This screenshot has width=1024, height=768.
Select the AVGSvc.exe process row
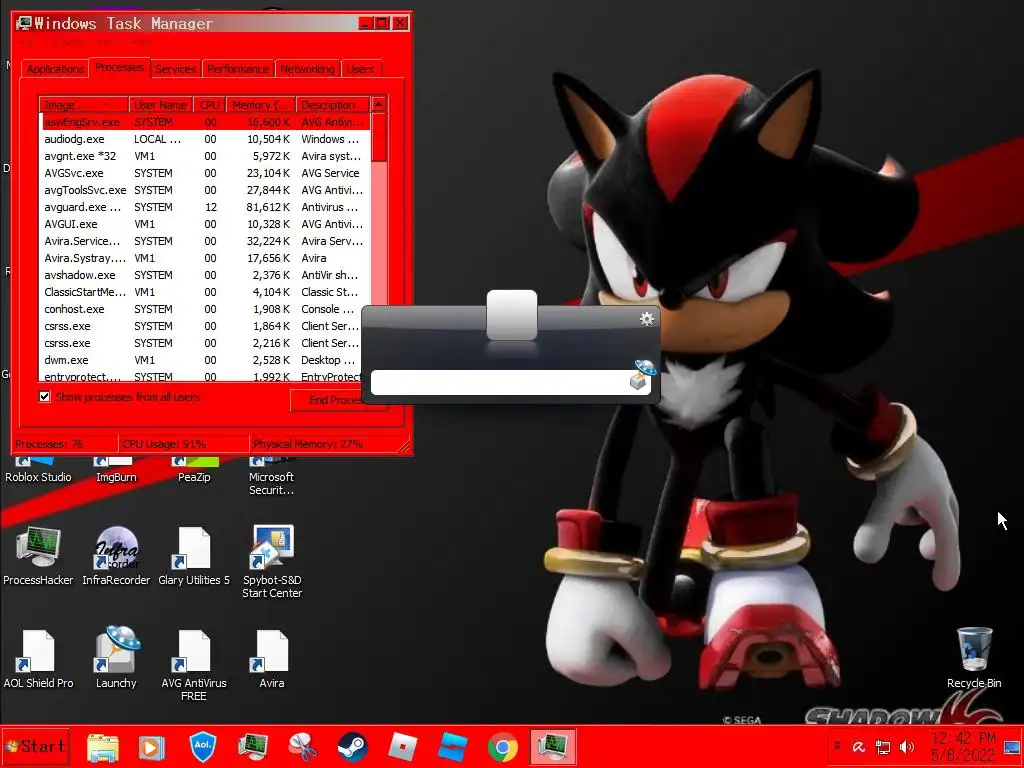[x=204, y=173]
